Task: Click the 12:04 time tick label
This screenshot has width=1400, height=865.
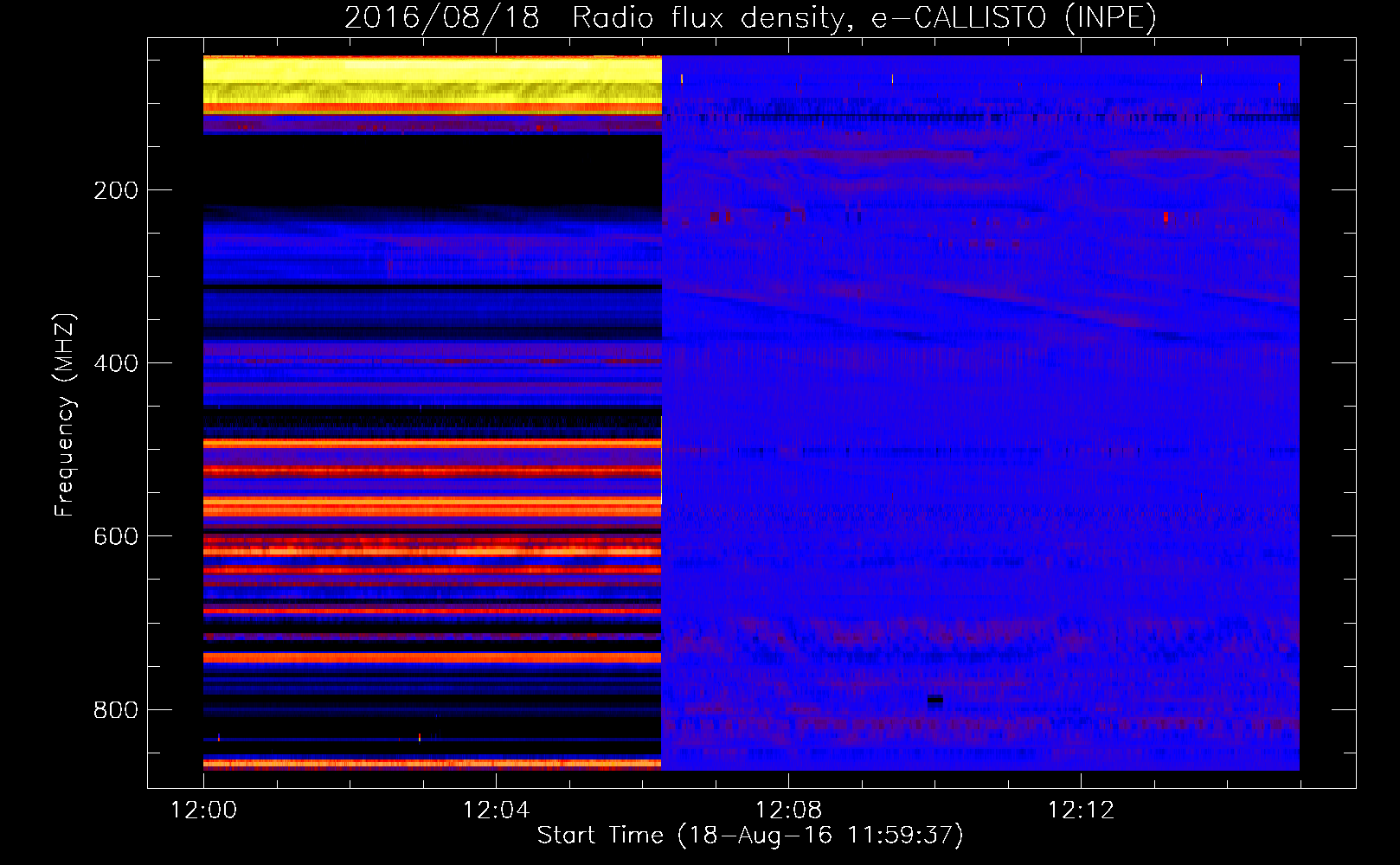Action: pyautogui.click(x=496, y=810)
